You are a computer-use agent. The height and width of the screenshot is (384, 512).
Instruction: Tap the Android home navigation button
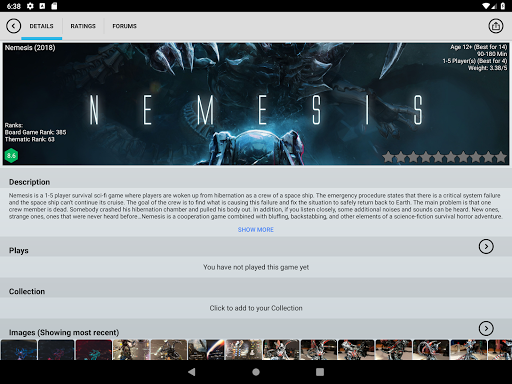coord(256,372)
